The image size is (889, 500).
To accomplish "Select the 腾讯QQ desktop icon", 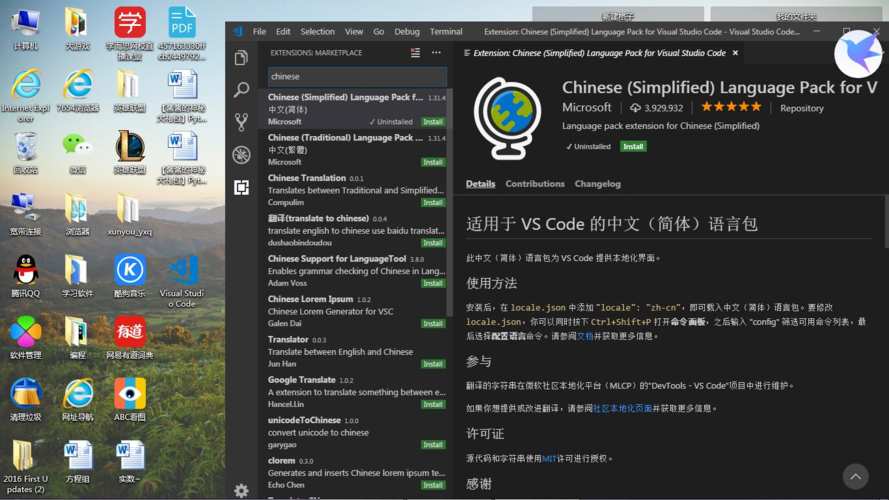I will (26, 276).
